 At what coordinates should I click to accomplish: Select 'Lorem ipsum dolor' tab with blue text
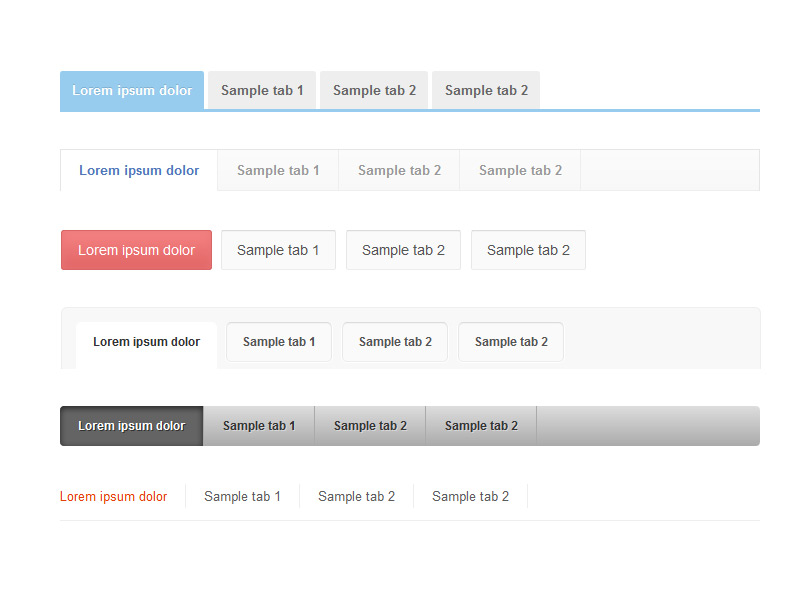click(139, 170)
